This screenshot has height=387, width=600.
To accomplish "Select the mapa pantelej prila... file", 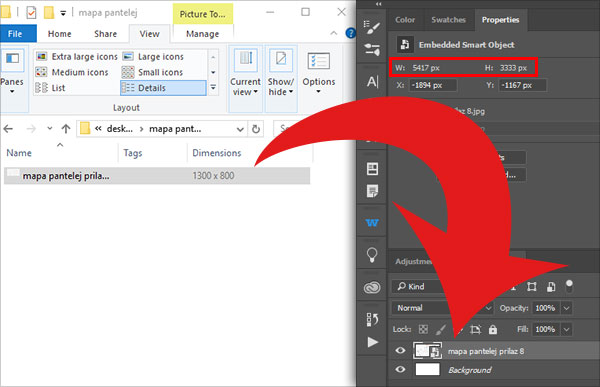I will tap(157, 176).
